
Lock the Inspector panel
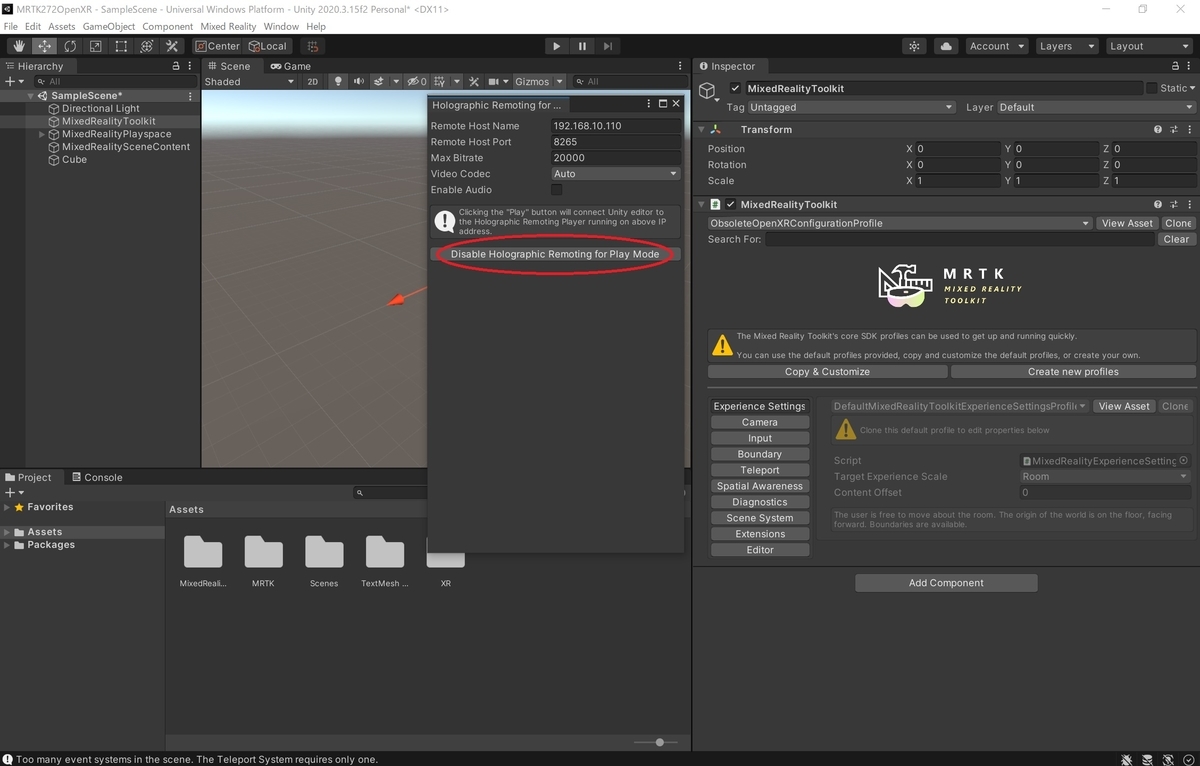pyautogui.click(x=1174, y=66)
